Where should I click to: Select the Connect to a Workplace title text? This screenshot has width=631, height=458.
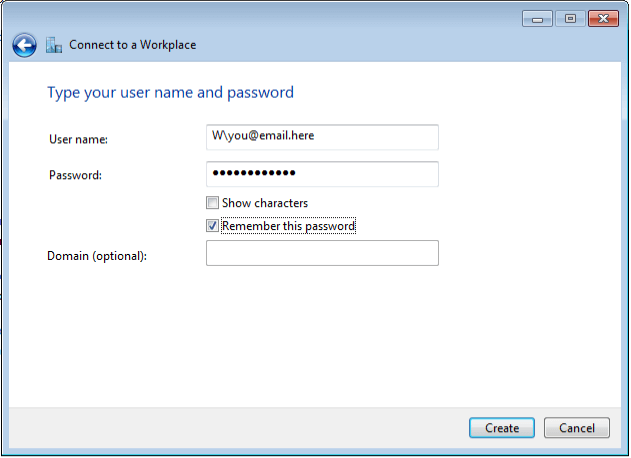click(x=133, y=45)
